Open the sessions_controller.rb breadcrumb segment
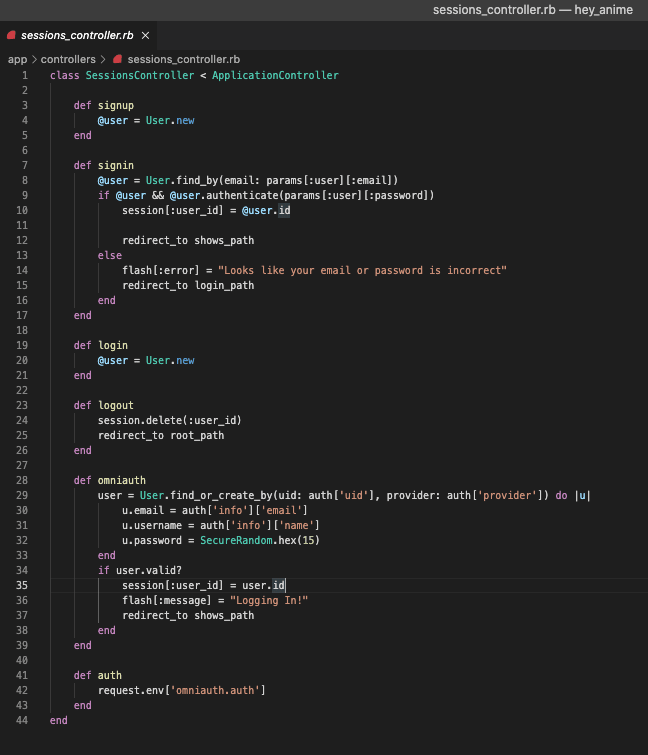 click(183, 59)
